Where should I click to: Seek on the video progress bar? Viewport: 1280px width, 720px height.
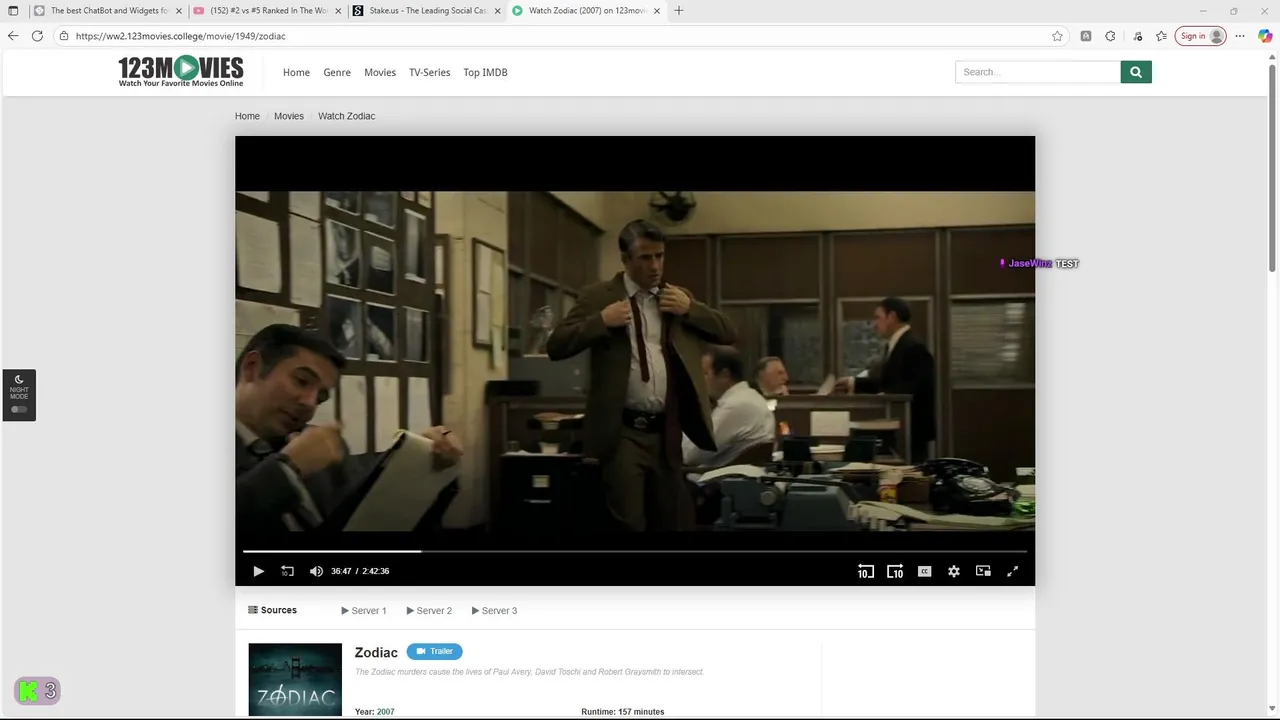point(635,551)
